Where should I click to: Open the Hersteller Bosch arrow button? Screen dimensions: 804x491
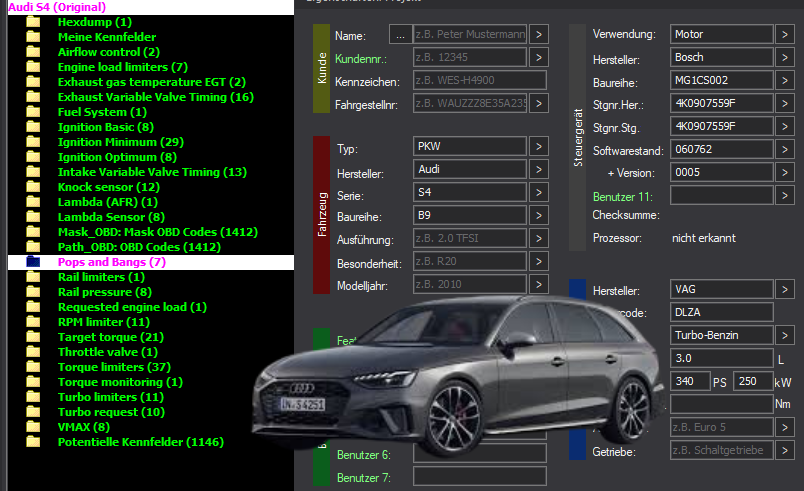tap(785, 57)
